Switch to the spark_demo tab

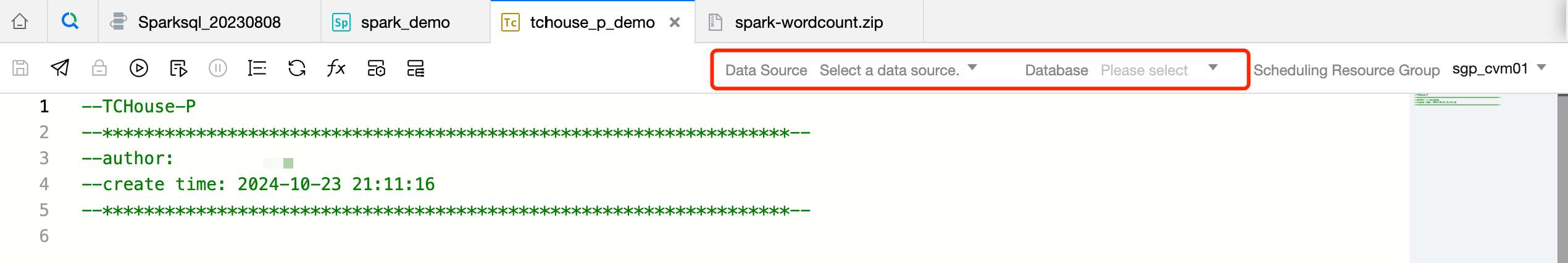point(405,22)
